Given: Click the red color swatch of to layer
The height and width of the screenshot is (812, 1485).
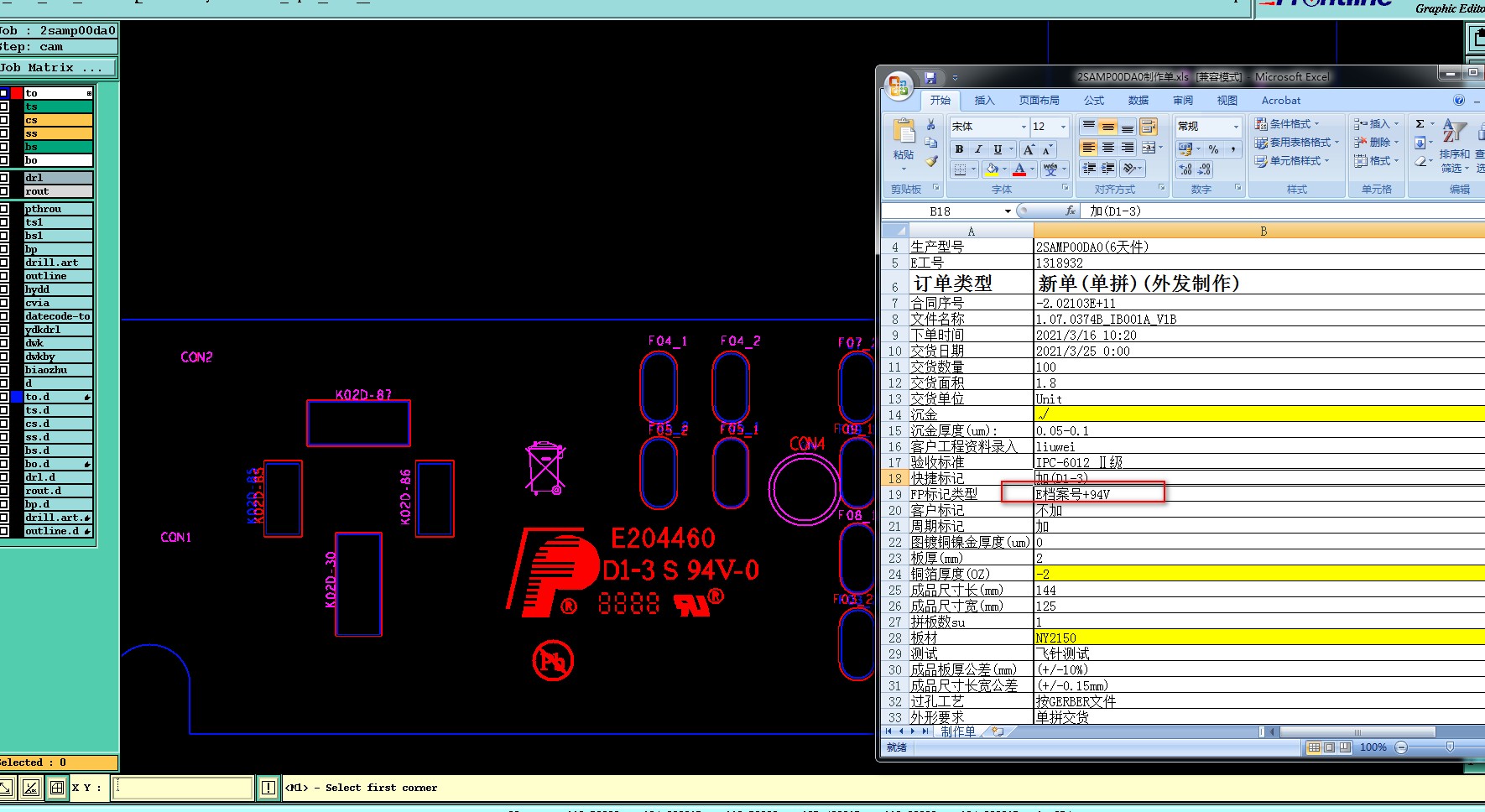Looking at the screenshot, I should [x=17, y=93].
